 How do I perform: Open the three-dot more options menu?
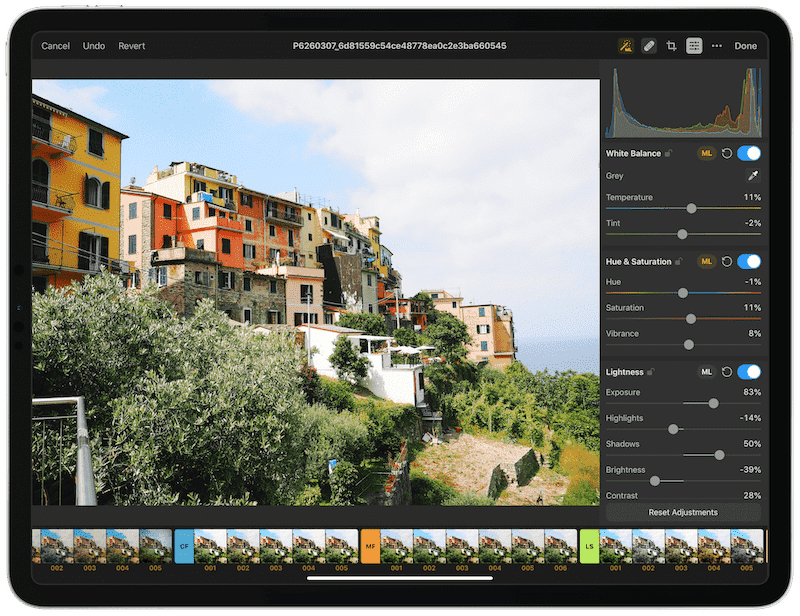click(x=717, y=46)
